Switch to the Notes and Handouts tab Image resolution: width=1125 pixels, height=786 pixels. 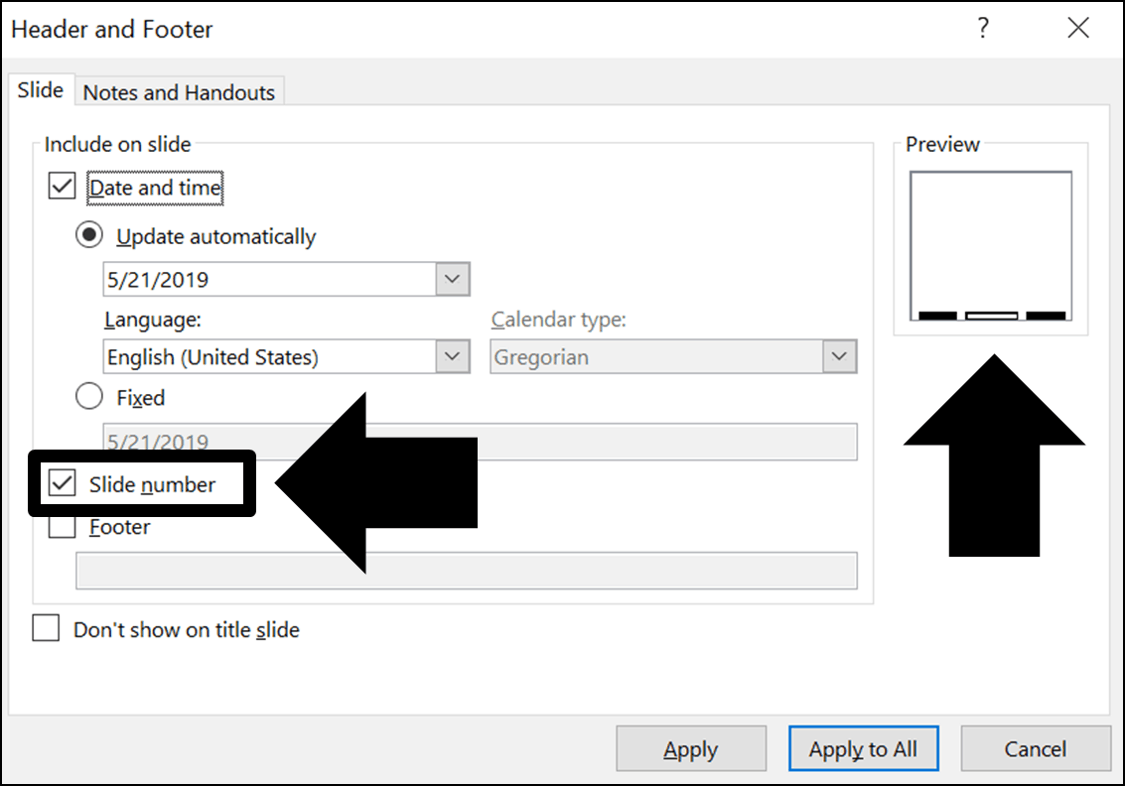click(179, 92)
